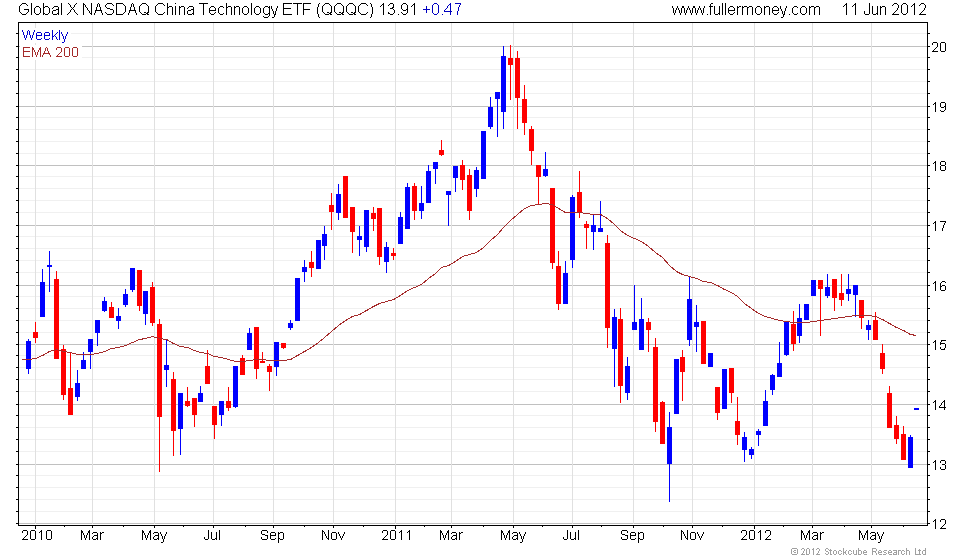This screenshot has width=980, height=560.
Task: Click the final blue candle near 13
Action: pos(911,452)
